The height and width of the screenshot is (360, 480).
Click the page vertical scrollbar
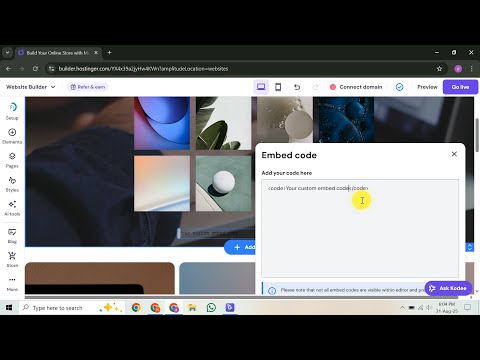point(477,135)
